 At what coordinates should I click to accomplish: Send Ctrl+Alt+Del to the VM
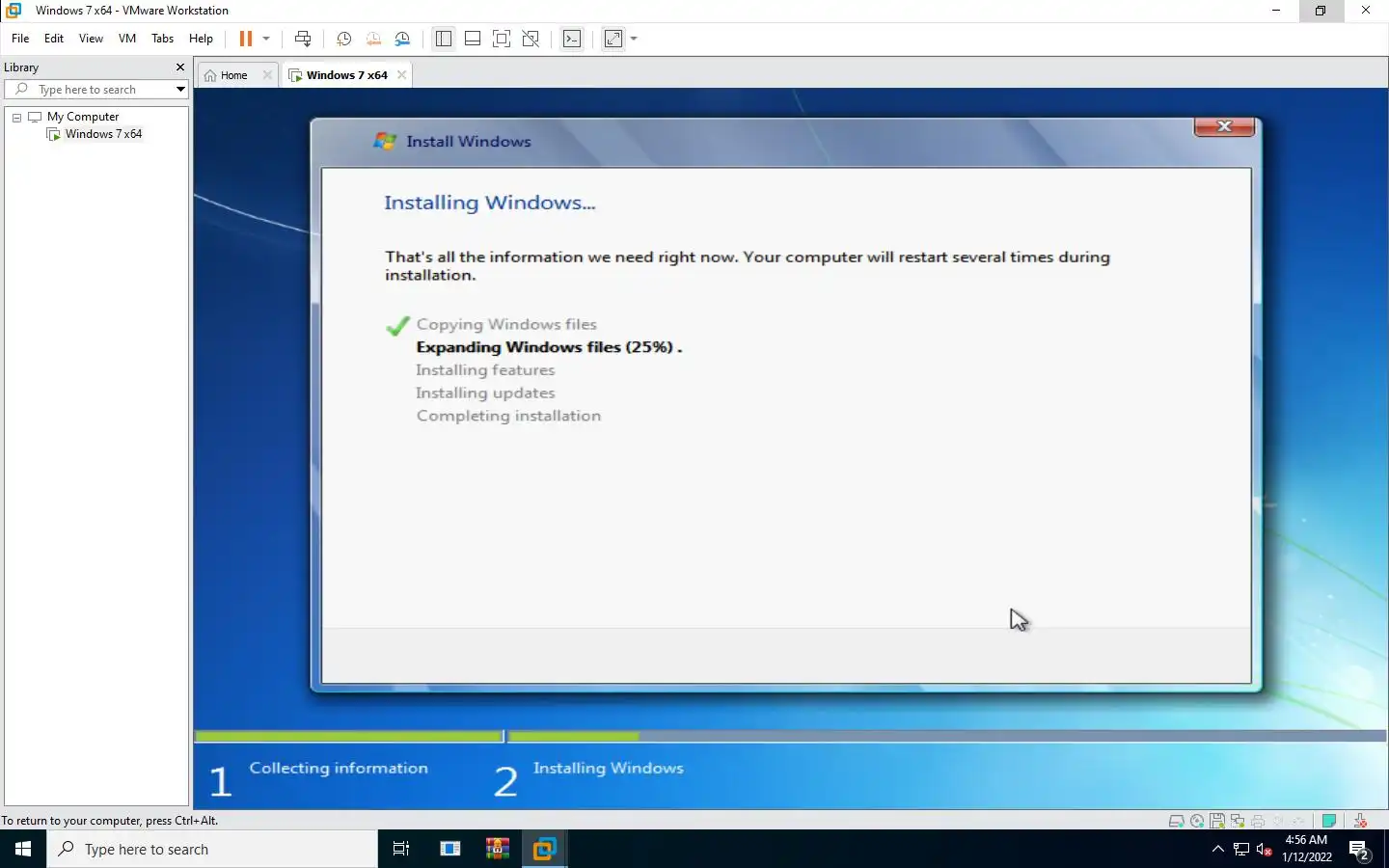coord(303,39)
